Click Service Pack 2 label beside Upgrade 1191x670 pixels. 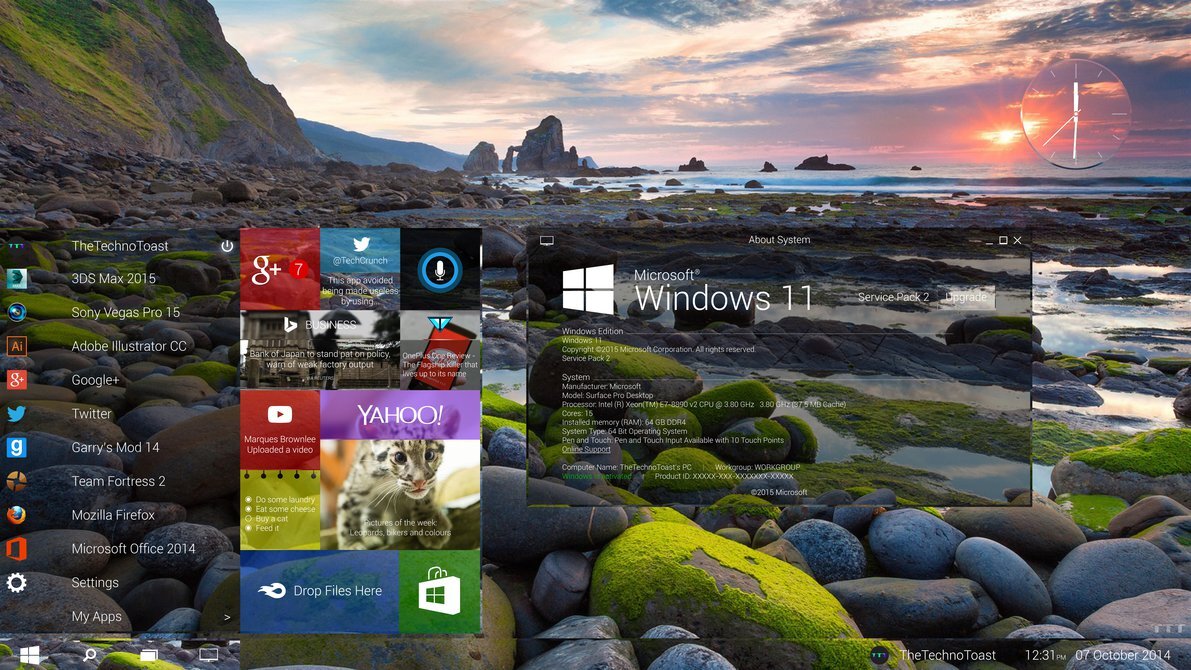(x=893, y=297)
